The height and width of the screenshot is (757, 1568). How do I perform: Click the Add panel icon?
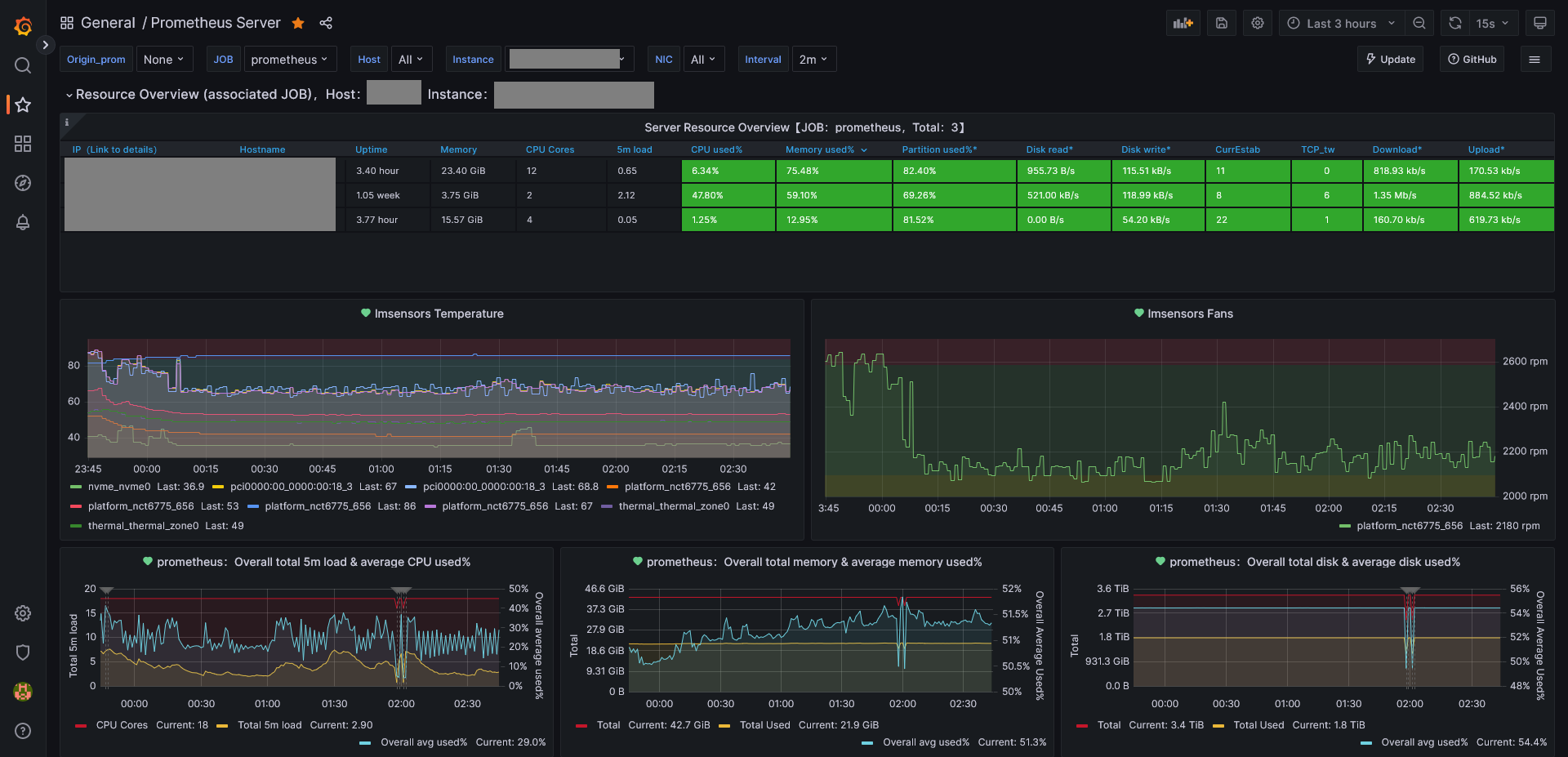coord(1183,23)
